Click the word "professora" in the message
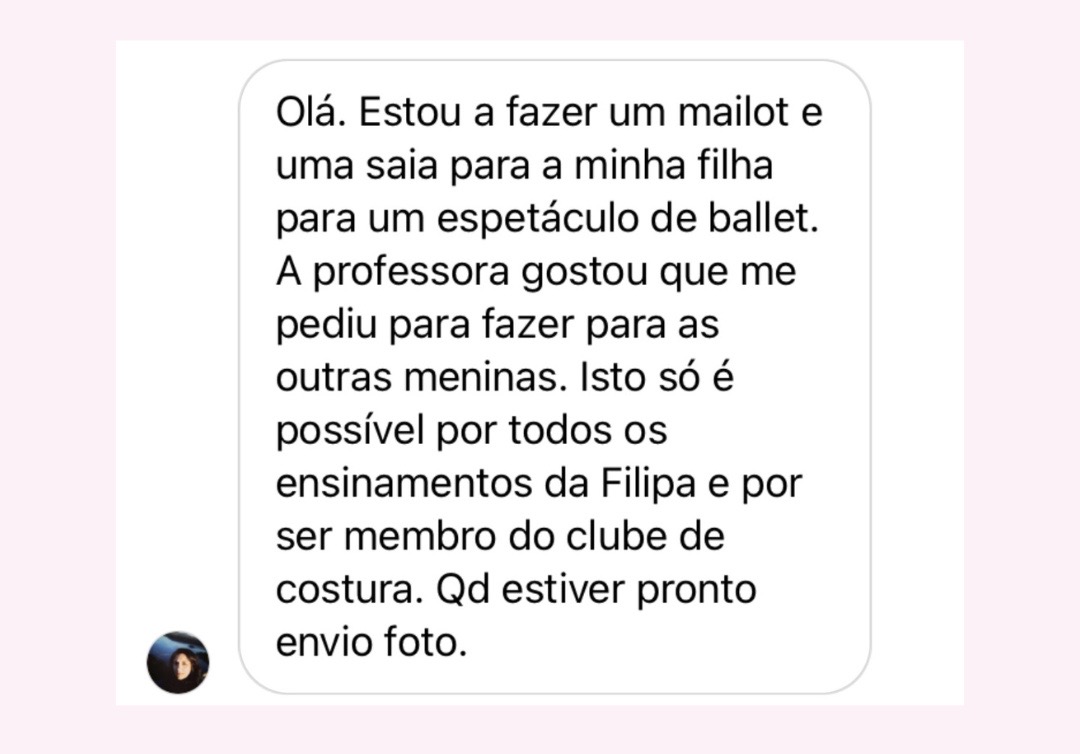The width and height of the screenshot is (1080, 754). pyautogui.click(x=411, y=273)
